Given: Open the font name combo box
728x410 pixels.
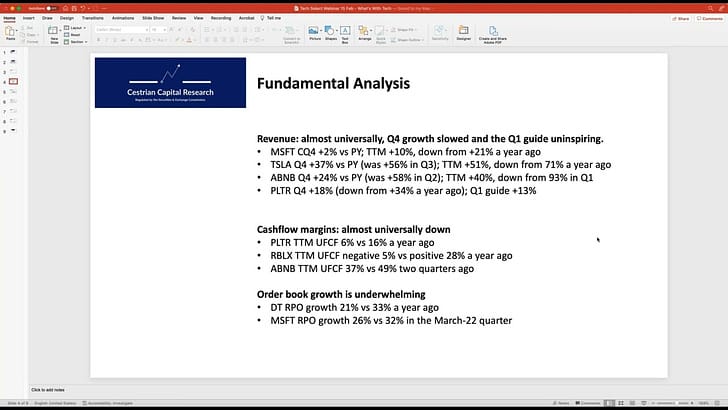Looking at the screenshot, I should pyautogui.click(x=122, y=30).
